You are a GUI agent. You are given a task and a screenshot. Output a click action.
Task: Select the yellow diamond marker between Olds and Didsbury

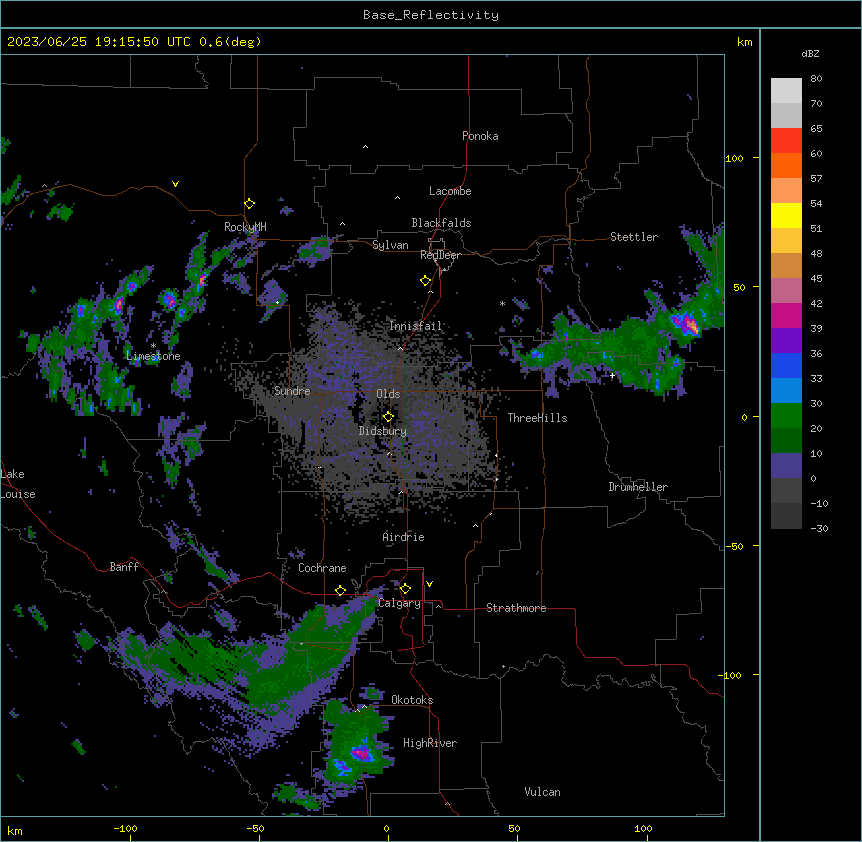pos(388,417)
